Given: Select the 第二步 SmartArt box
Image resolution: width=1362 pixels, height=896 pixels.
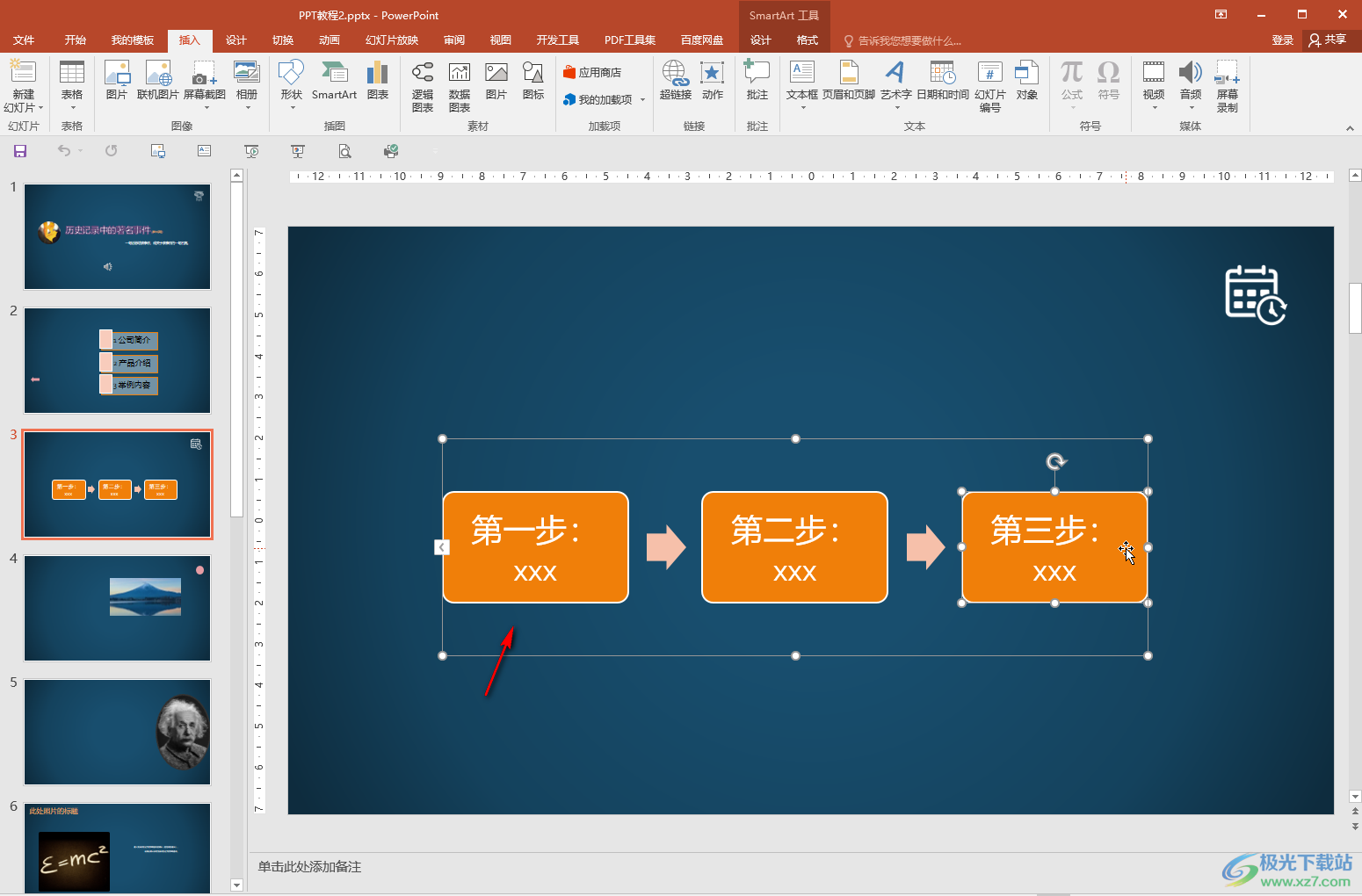Looking at the screenshot, I should [x=794, y=547].
